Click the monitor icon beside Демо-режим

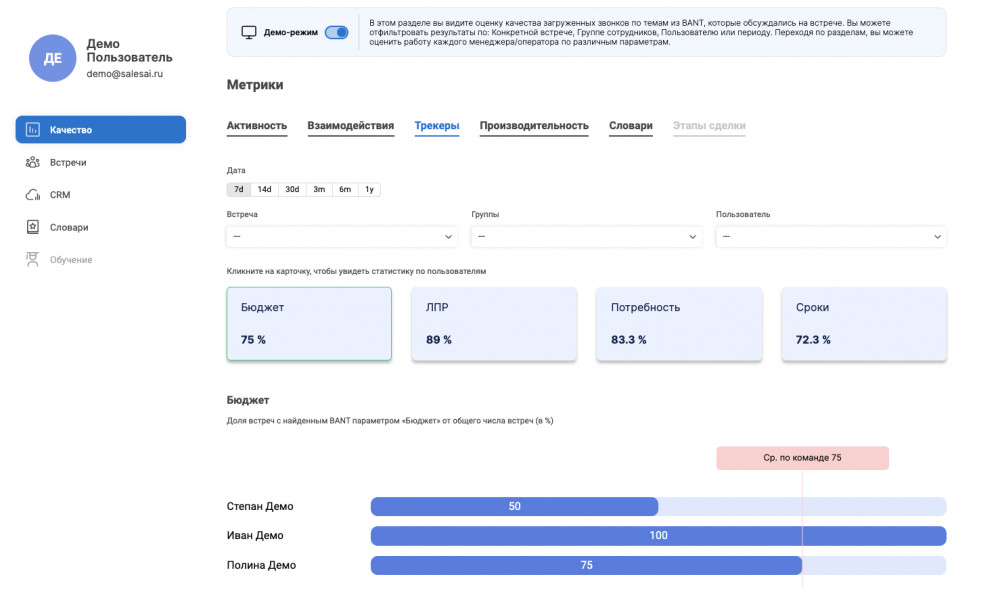[x=249, y=32]
